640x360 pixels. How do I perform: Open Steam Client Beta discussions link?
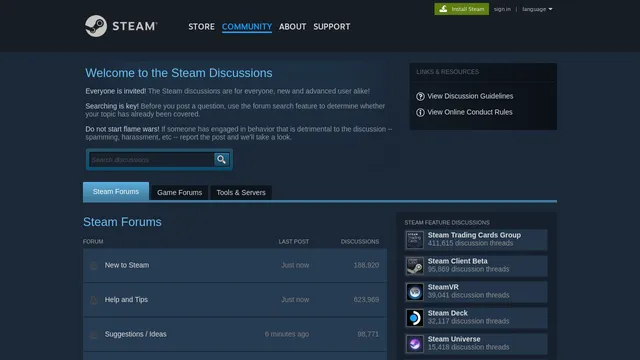(x=458, y=261)
